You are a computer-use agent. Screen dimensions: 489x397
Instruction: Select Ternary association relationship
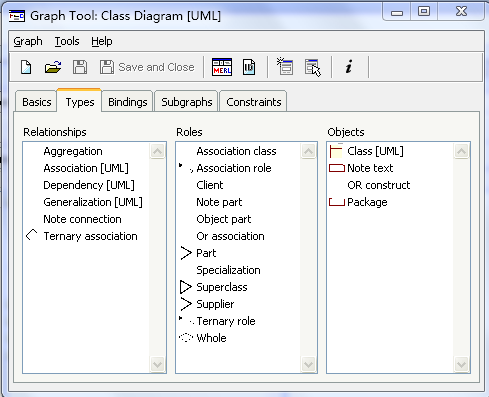point(90,236)
